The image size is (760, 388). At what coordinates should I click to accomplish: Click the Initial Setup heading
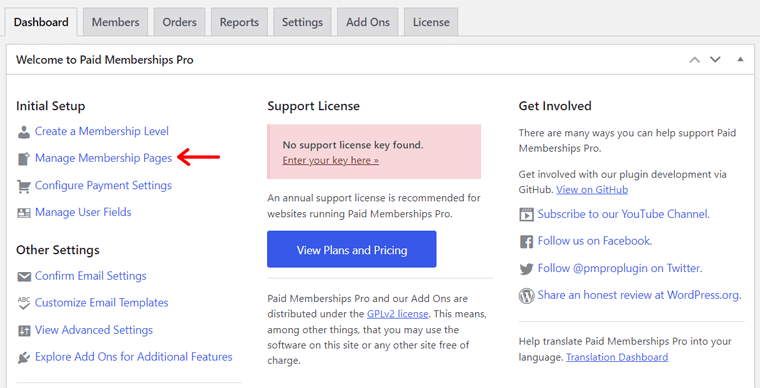point(50,106)
